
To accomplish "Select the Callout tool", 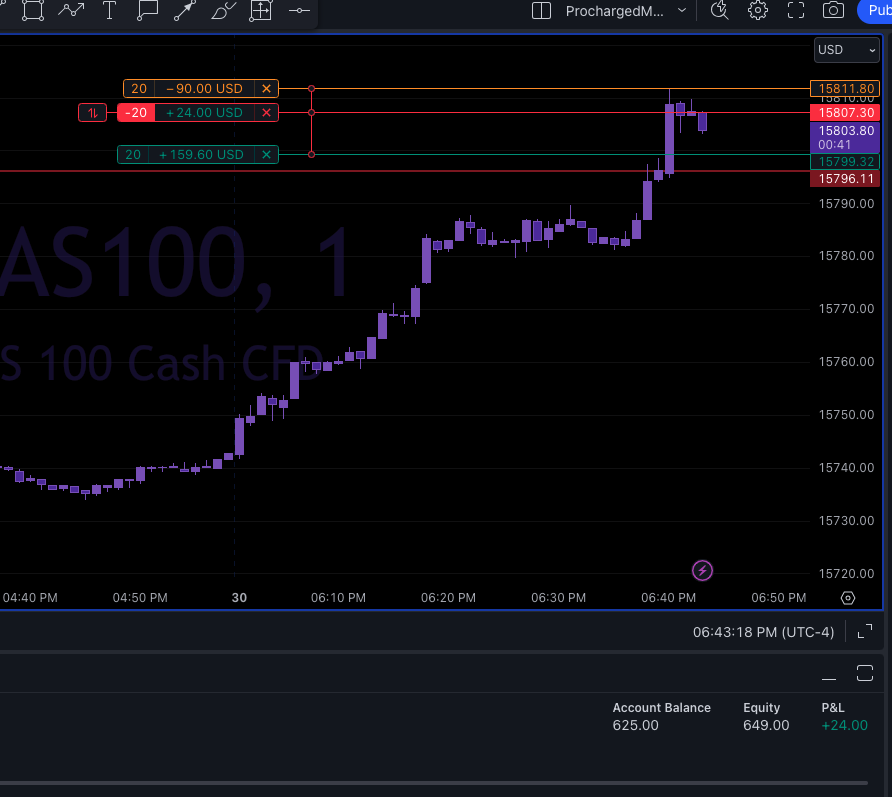I will tap(147, 11).
